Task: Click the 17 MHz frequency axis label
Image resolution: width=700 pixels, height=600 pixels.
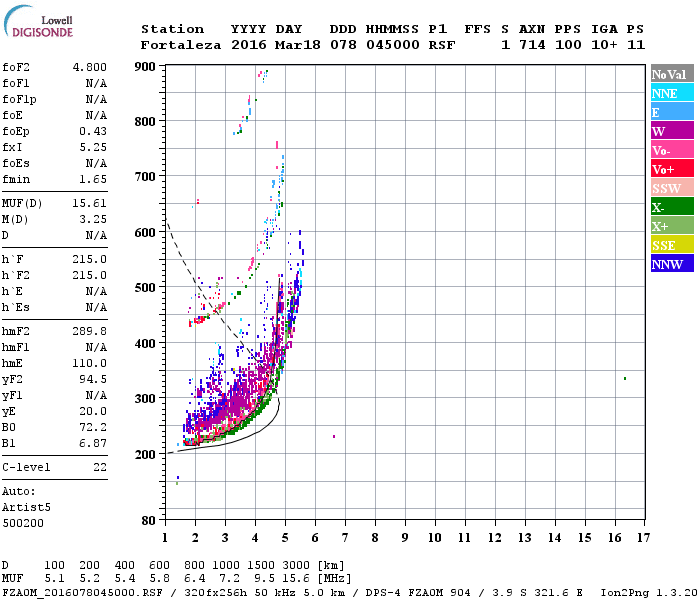Action: pyautogui.click(x=644, y=538)
